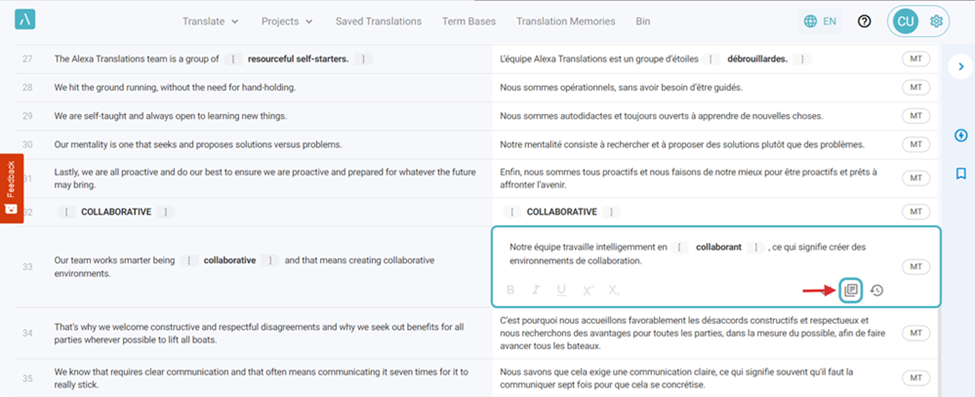Open the orange Feedback tab
Viewport: 975px width, 397px height.
point(12,188)
